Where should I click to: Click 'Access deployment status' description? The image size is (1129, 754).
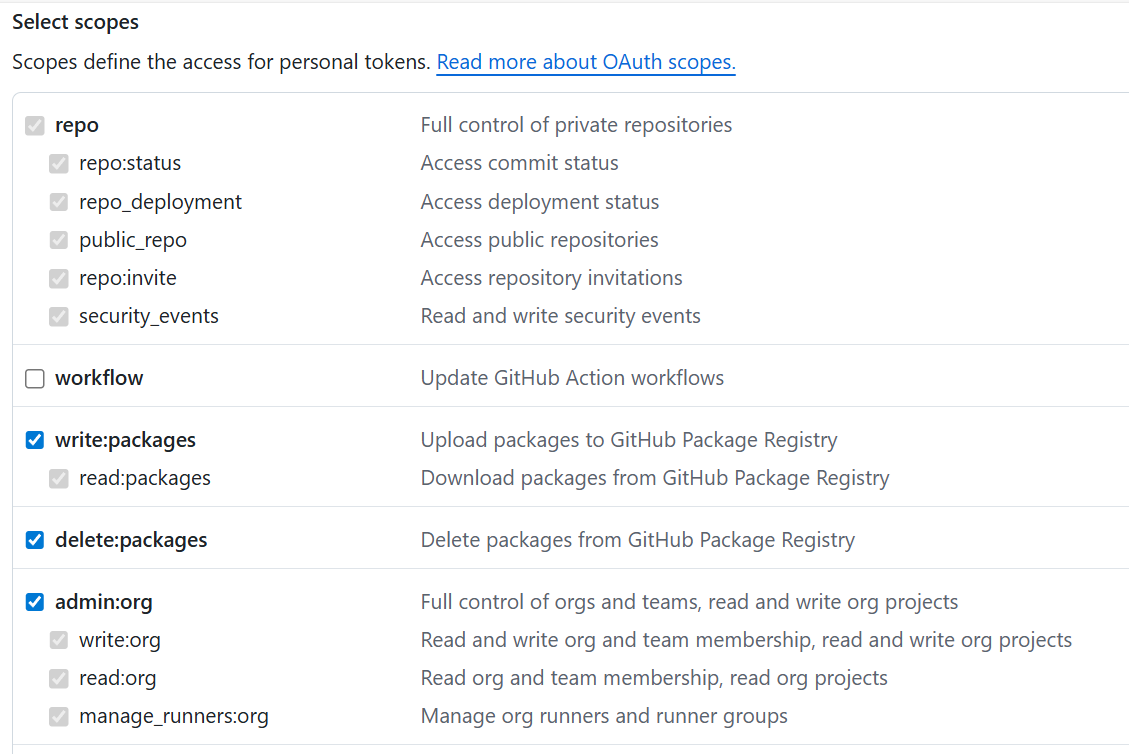[540, 202]
